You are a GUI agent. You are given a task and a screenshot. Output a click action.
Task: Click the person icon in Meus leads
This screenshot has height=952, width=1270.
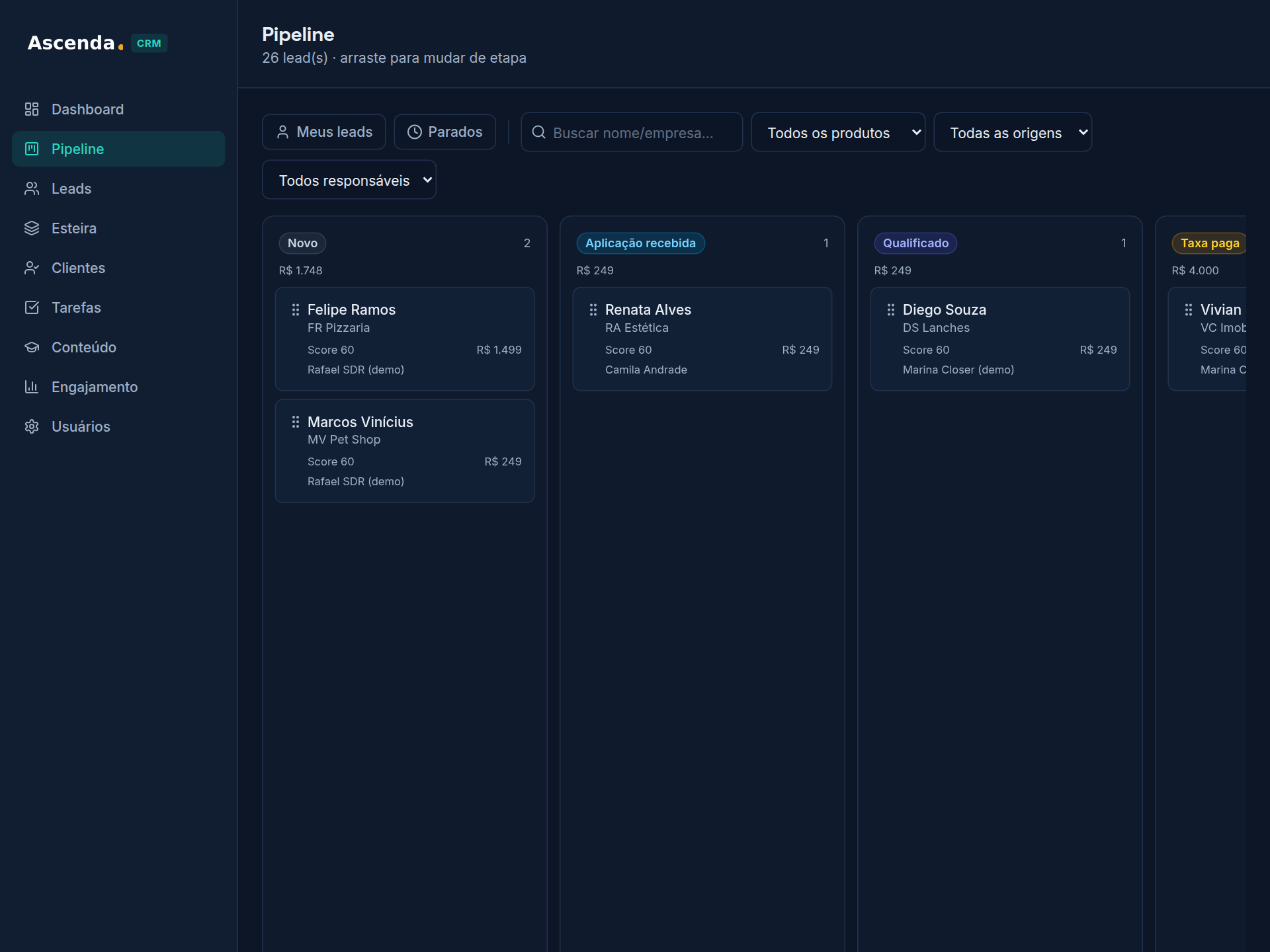coord(282,132)
